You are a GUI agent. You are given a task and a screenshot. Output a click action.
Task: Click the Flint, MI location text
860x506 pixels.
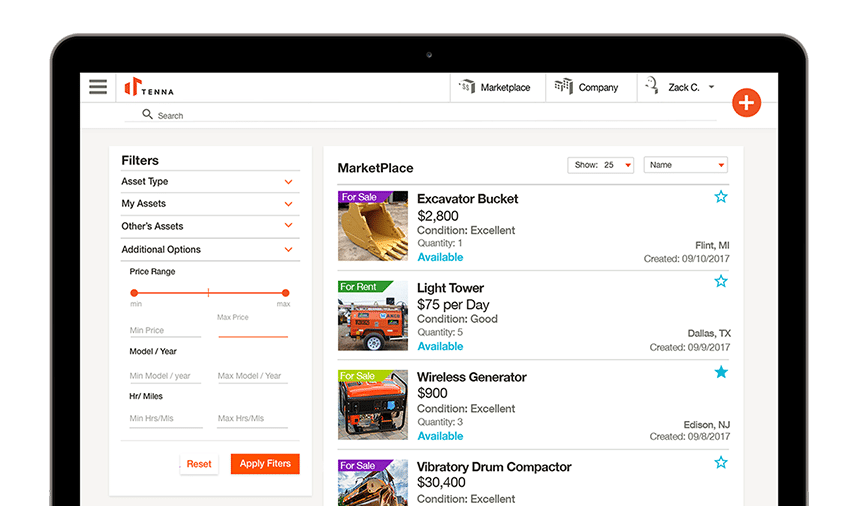(x=712, y=245)
